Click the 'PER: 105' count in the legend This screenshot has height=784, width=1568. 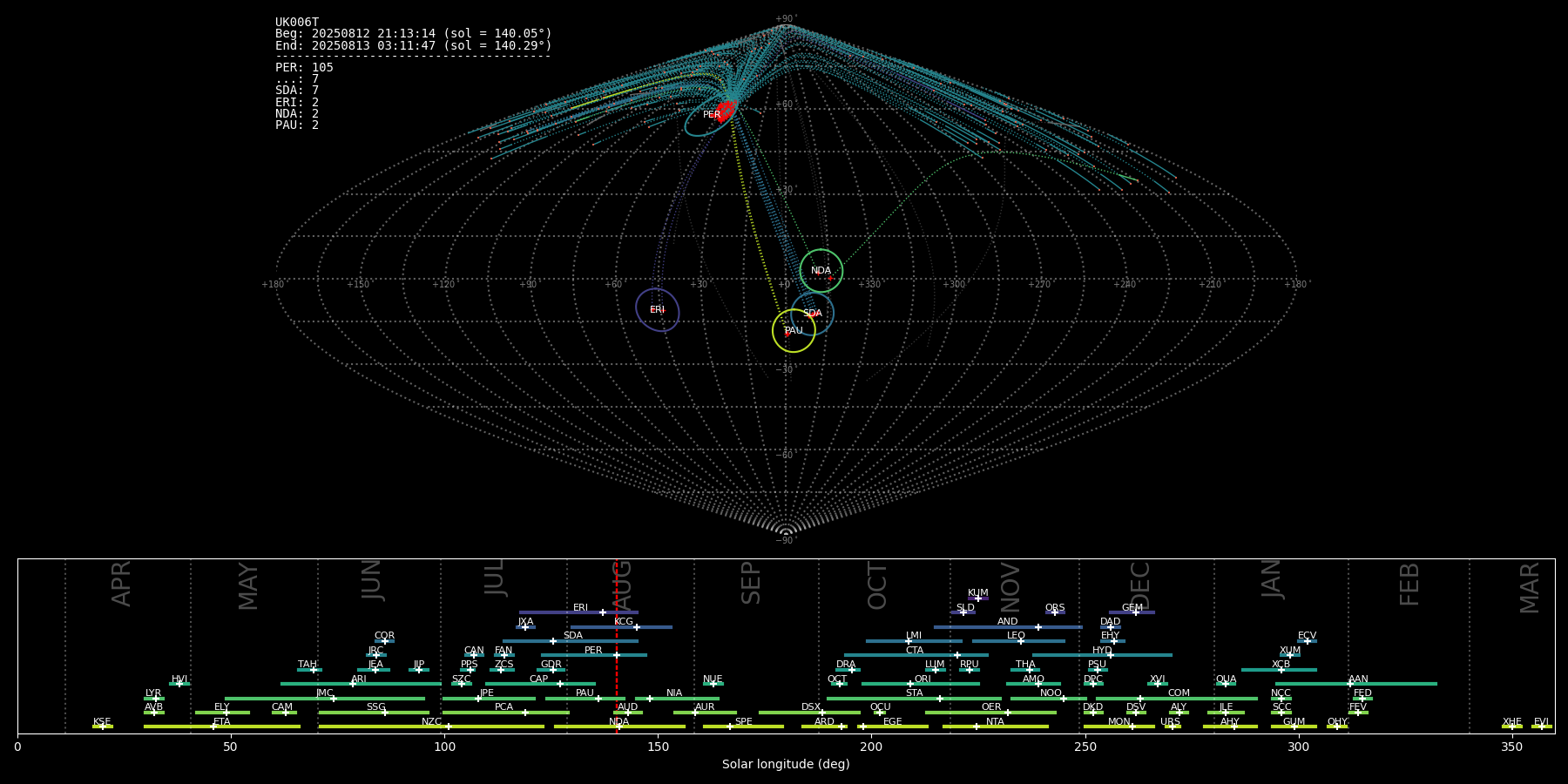(304, 67)
